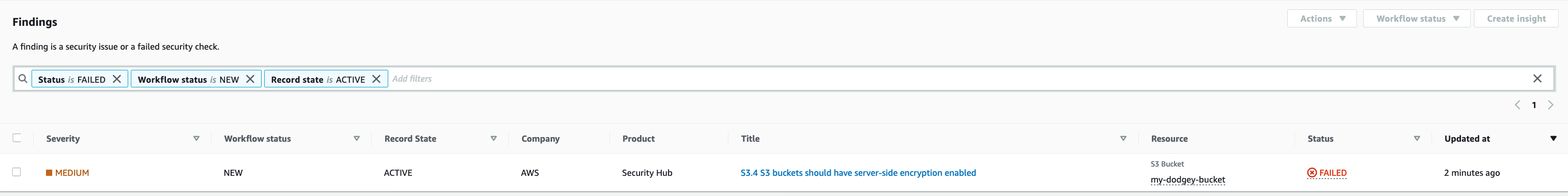This screenshot has width=1568, height=196.
Task: Go to next page arrow
Action: click(x=1550, y=105)
